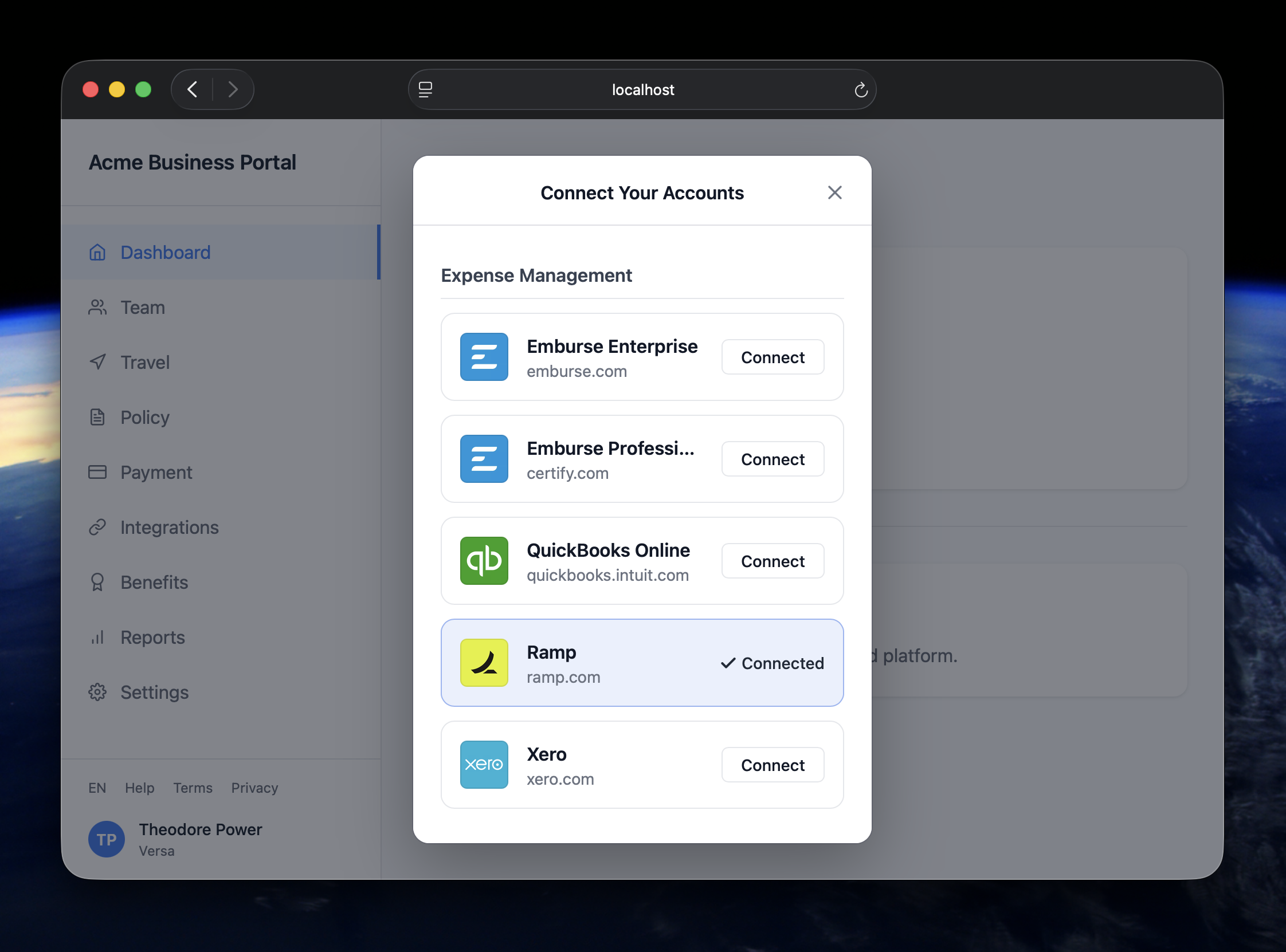The height and width of the screenshot is (952, 1286).
Task: Click the Xero blue logo icon
Action: (484, 765)
